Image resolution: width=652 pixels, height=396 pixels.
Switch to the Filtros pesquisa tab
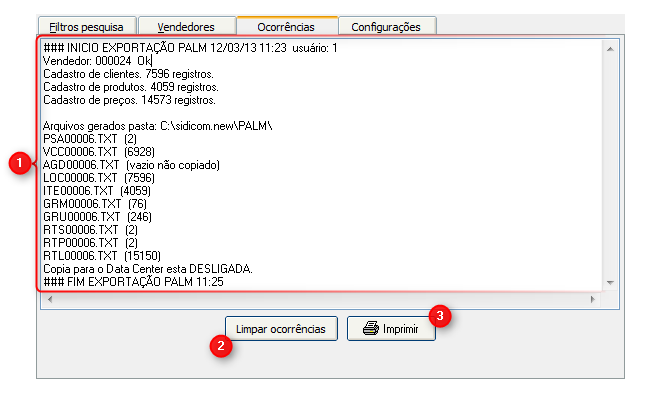pos(87,27)
